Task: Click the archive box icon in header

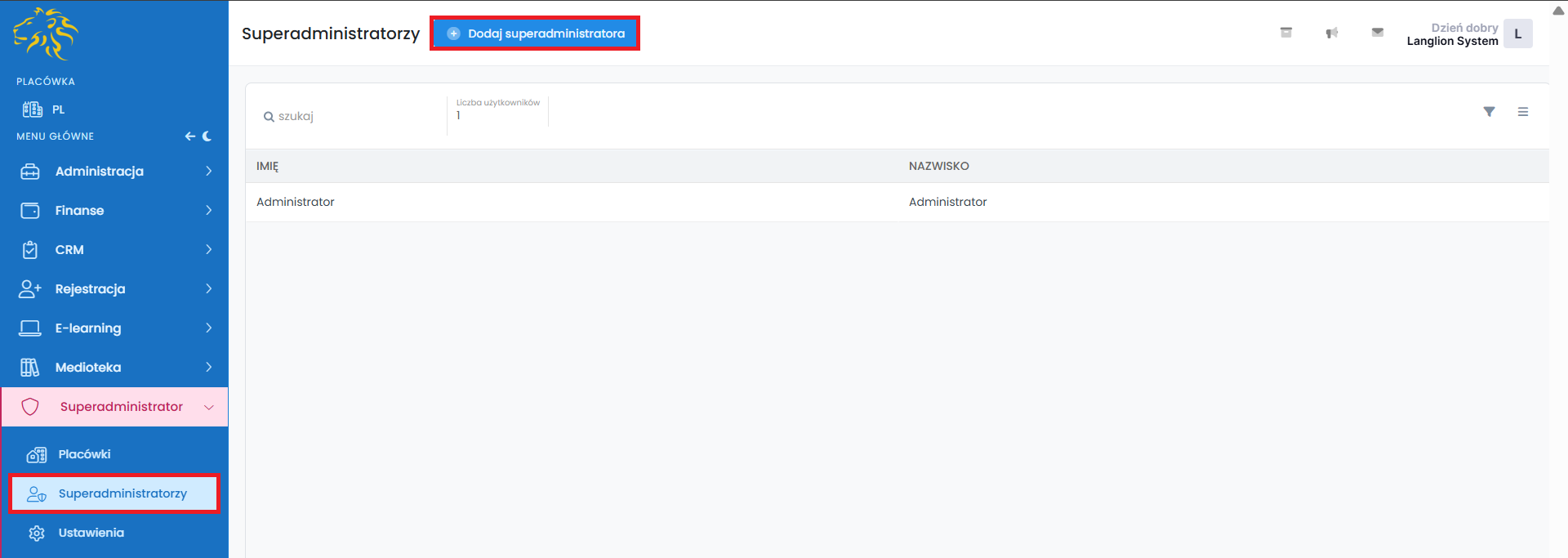Action: 1285,33
